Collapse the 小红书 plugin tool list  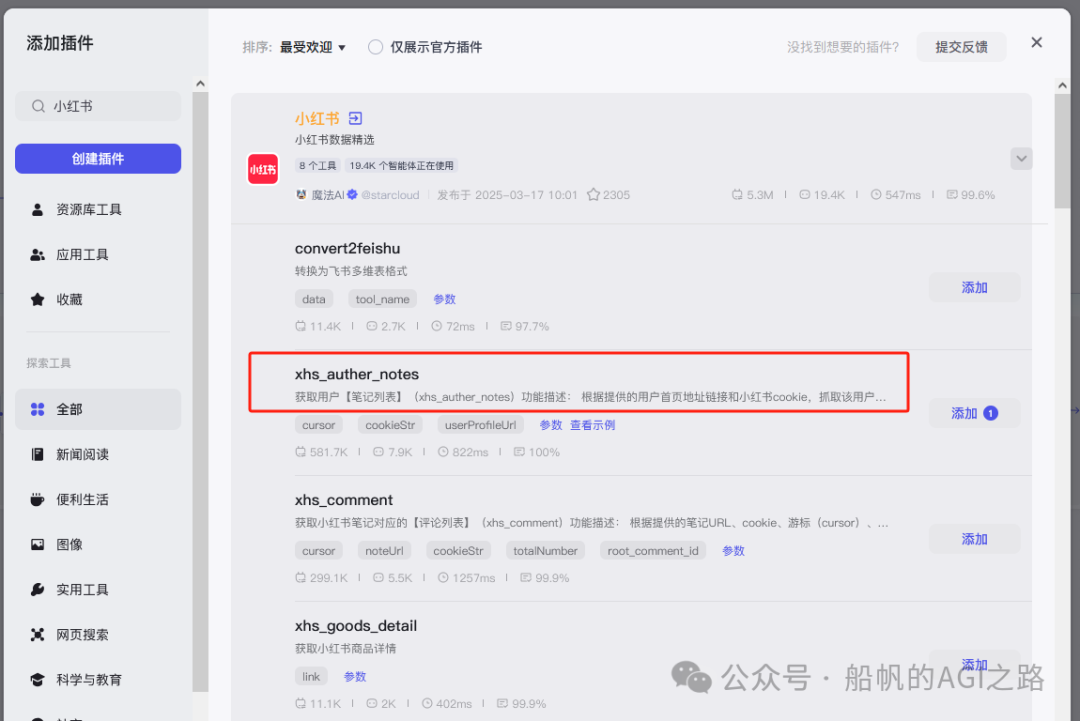[1021, 159]
